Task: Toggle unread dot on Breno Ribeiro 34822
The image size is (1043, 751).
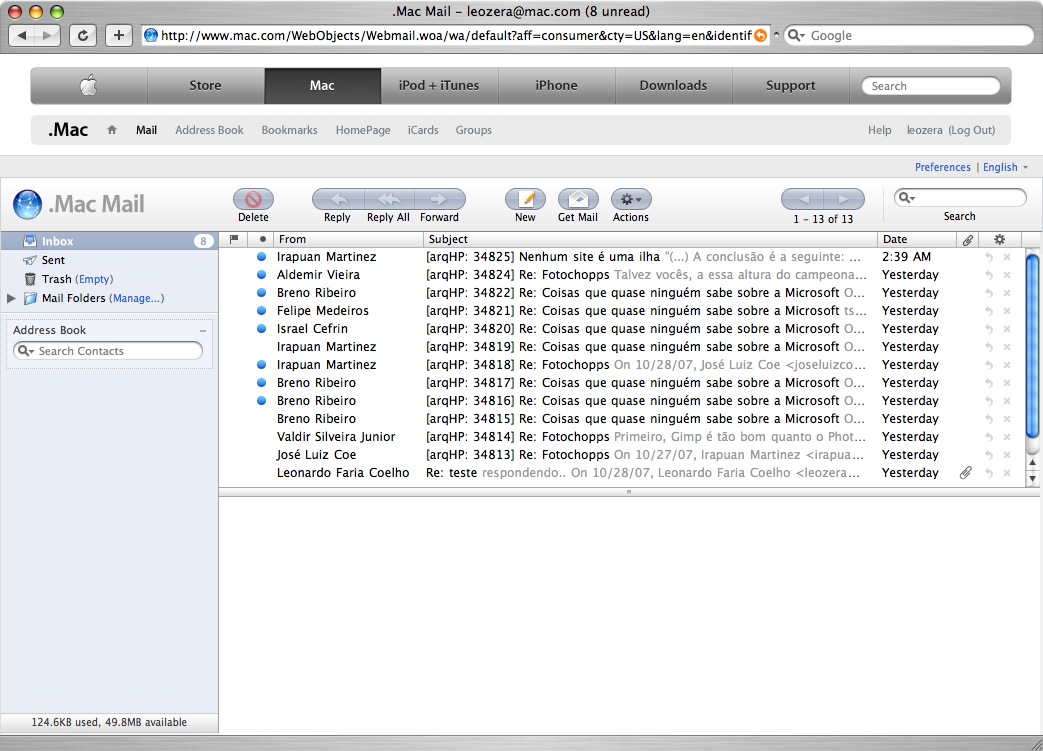Action: (x=261, y=292)
